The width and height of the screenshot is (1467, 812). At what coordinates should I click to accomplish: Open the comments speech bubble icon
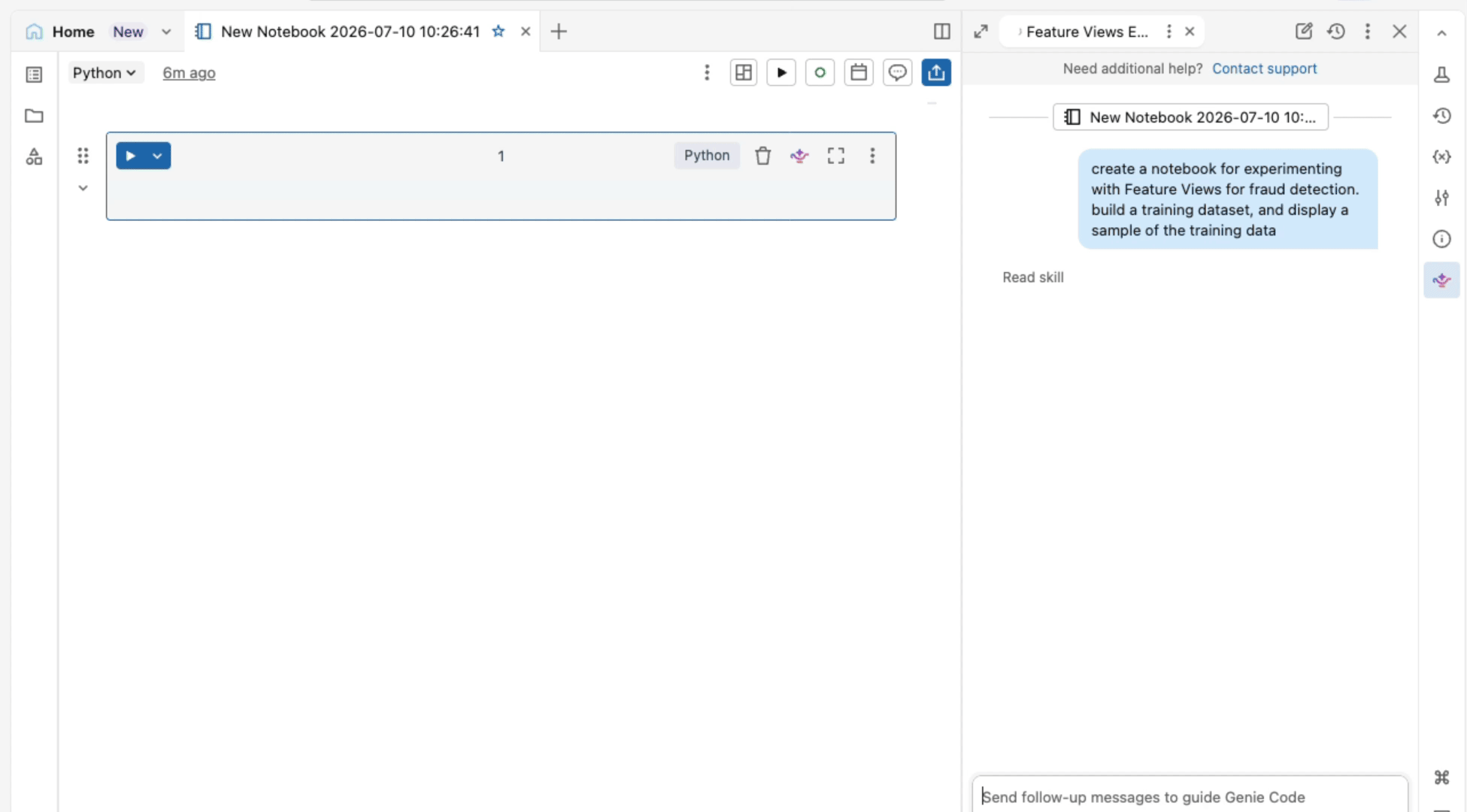[x=897, y=73]
